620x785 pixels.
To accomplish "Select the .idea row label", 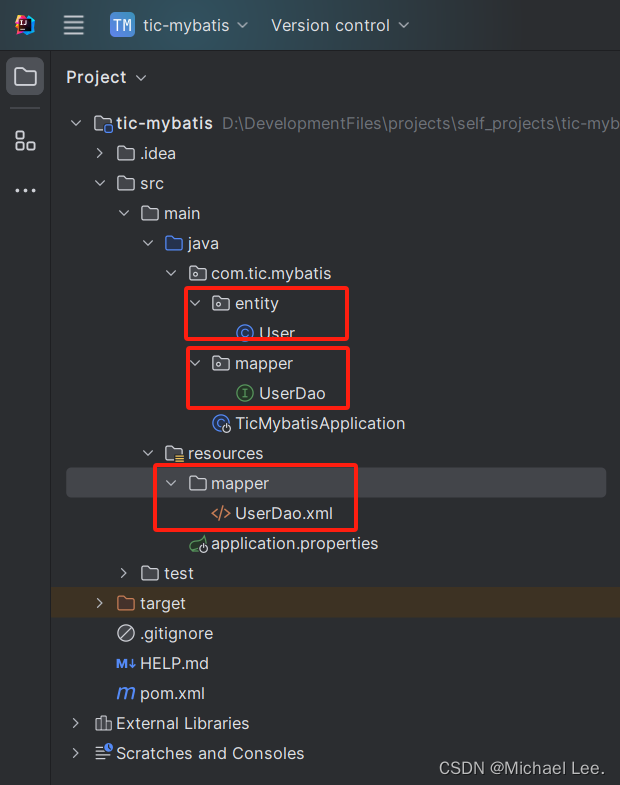I will 158,154.
